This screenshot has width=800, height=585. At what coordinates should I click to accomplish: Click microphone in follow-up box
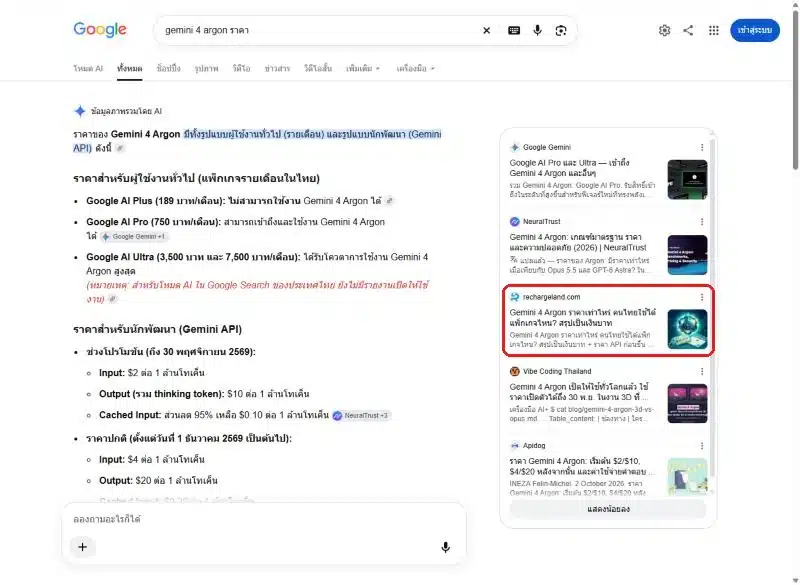point(445,547)
